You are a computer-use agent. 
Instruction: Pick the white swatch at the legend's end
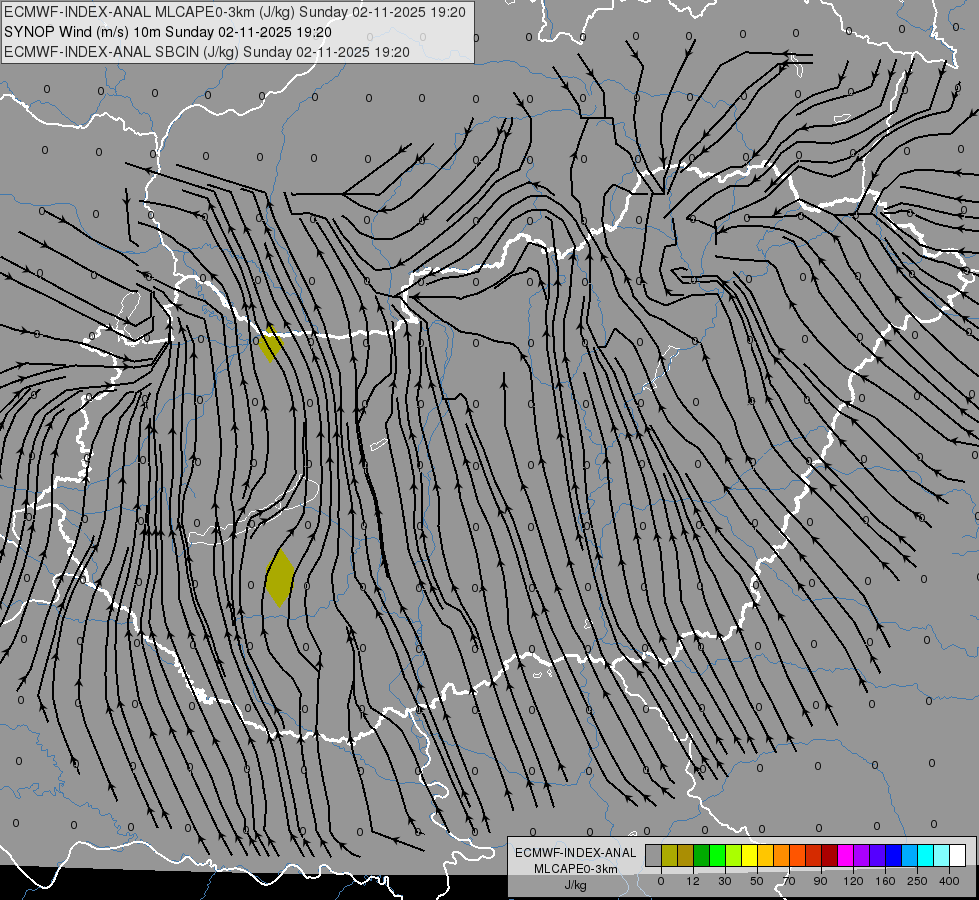coord(957,855)
